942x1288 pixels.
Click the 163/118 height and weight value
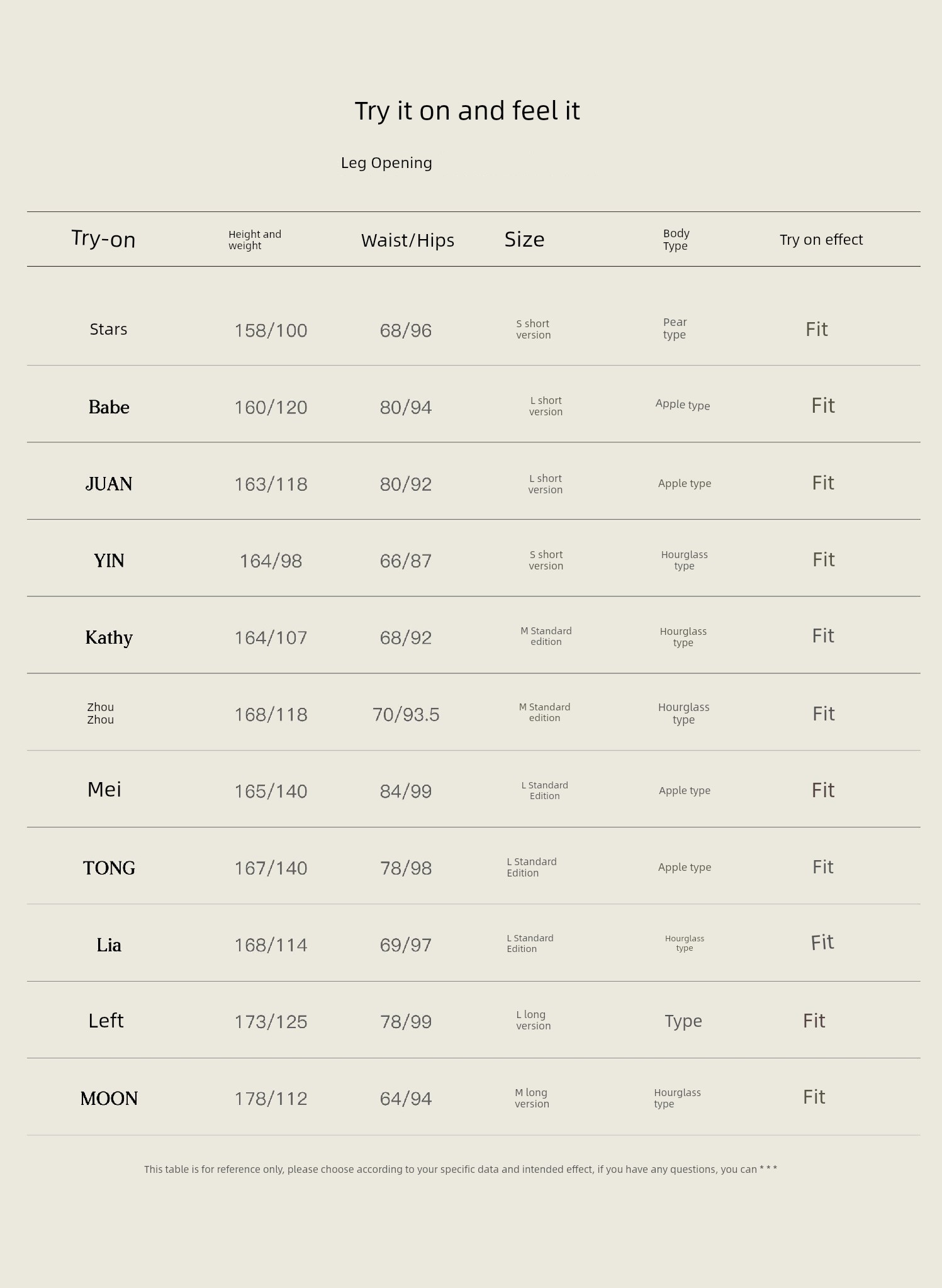271,484
